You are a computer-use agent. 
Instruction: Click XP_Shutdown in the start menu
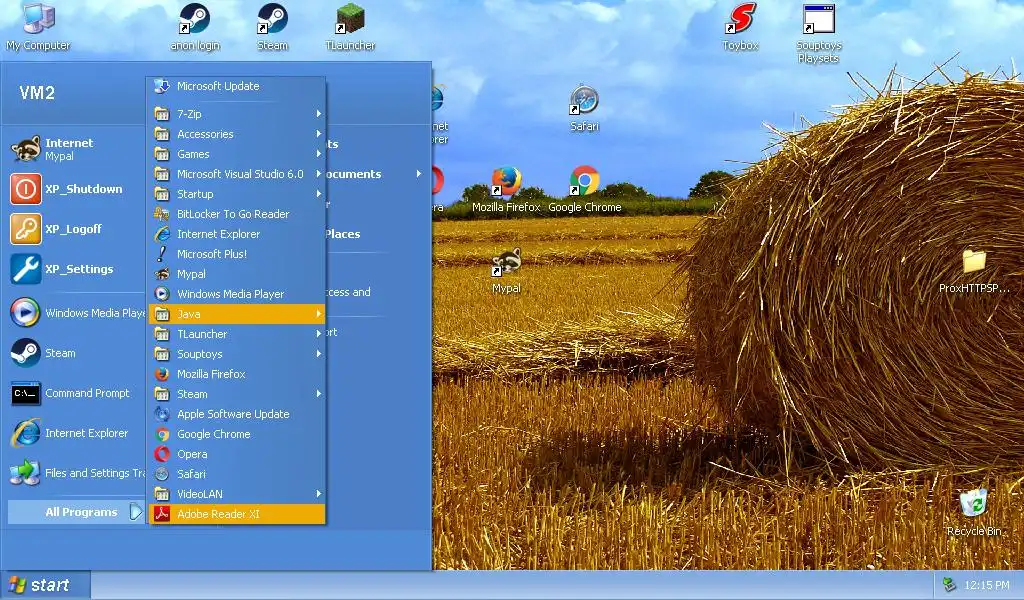point(73,189)
